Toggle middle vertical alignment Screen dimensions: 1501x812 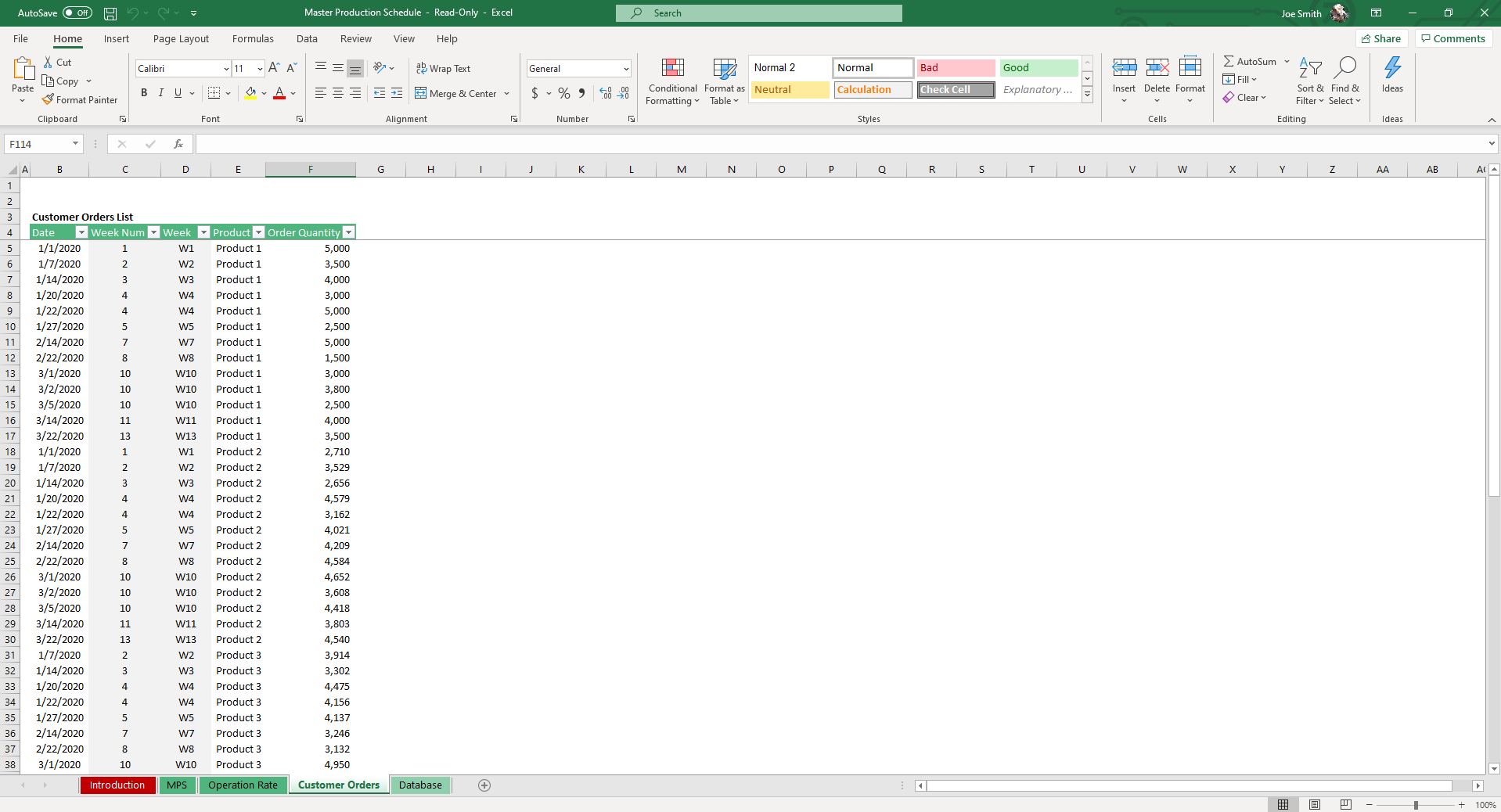338,69
